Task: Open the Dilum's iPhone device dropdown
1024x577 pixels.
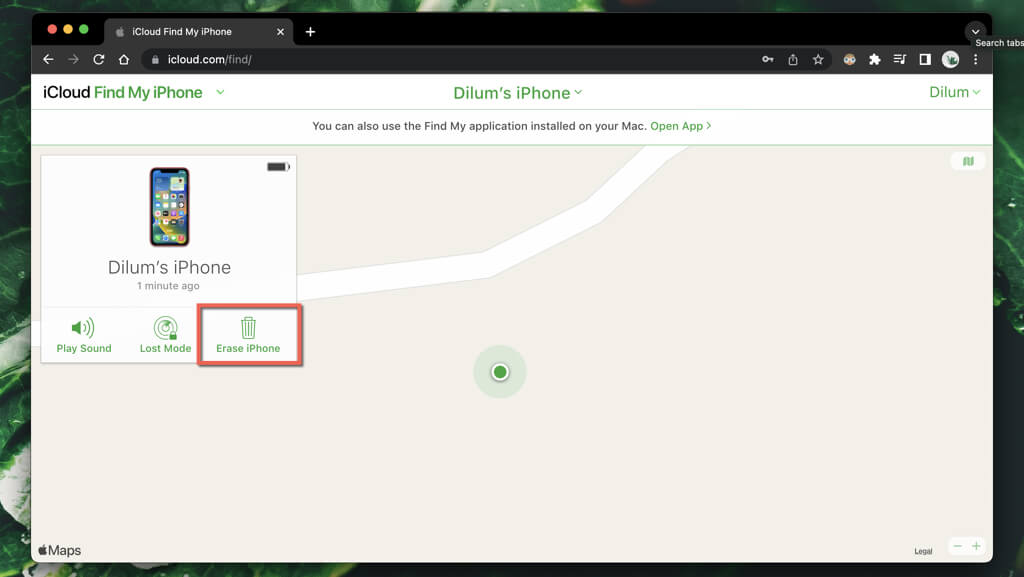Action: coord(517,93)
